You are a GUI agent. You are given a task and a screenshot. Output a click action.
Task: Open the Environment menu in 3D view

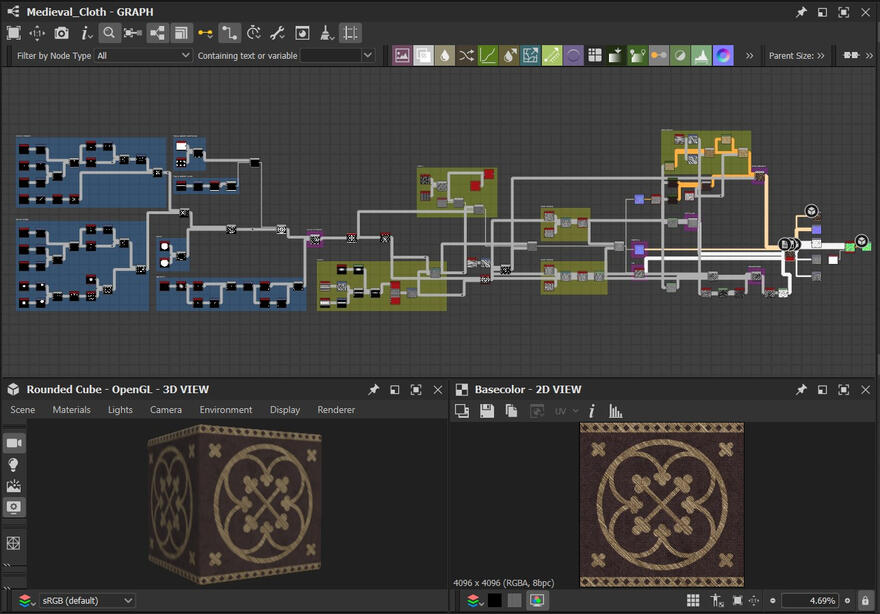[225, 410]
